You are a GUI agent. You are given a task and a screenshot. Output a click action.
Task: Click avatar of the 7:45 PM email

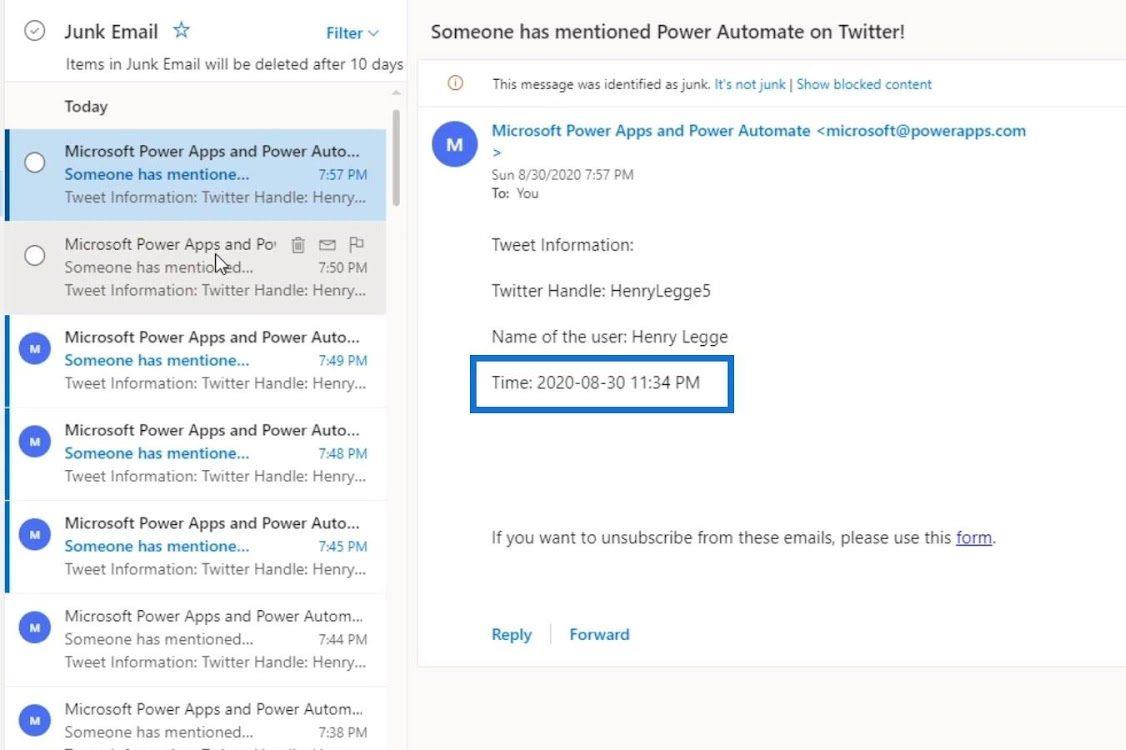[x=34, y=534]
